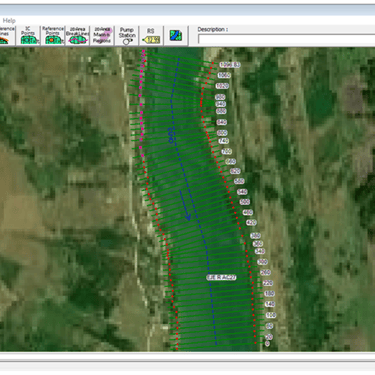
Task: Select the Reference Lines tool
Action: pos(7,35)
